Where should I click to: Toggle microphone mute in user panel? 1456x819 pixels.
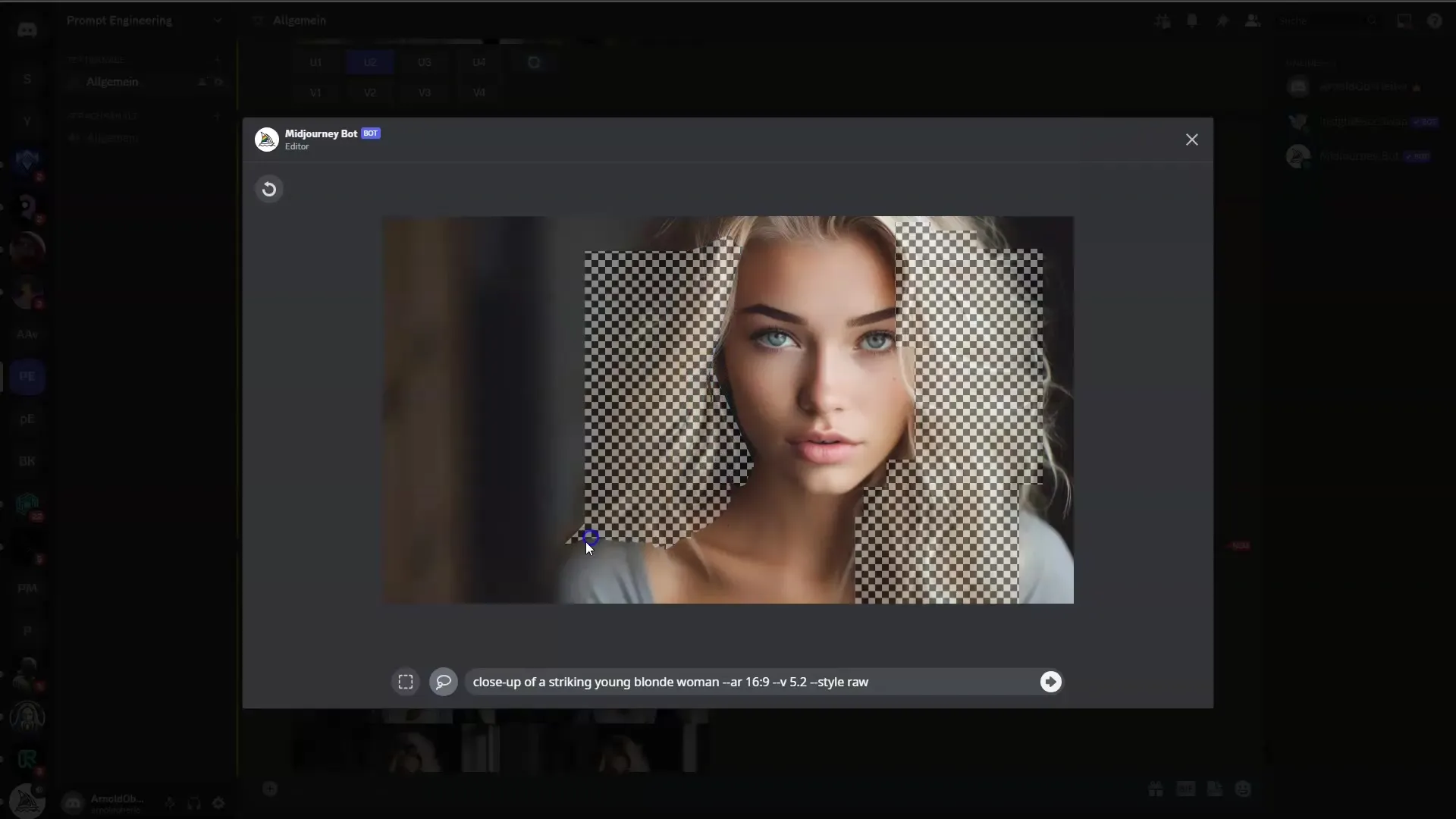pyautogui.click(x=171, y=803)
